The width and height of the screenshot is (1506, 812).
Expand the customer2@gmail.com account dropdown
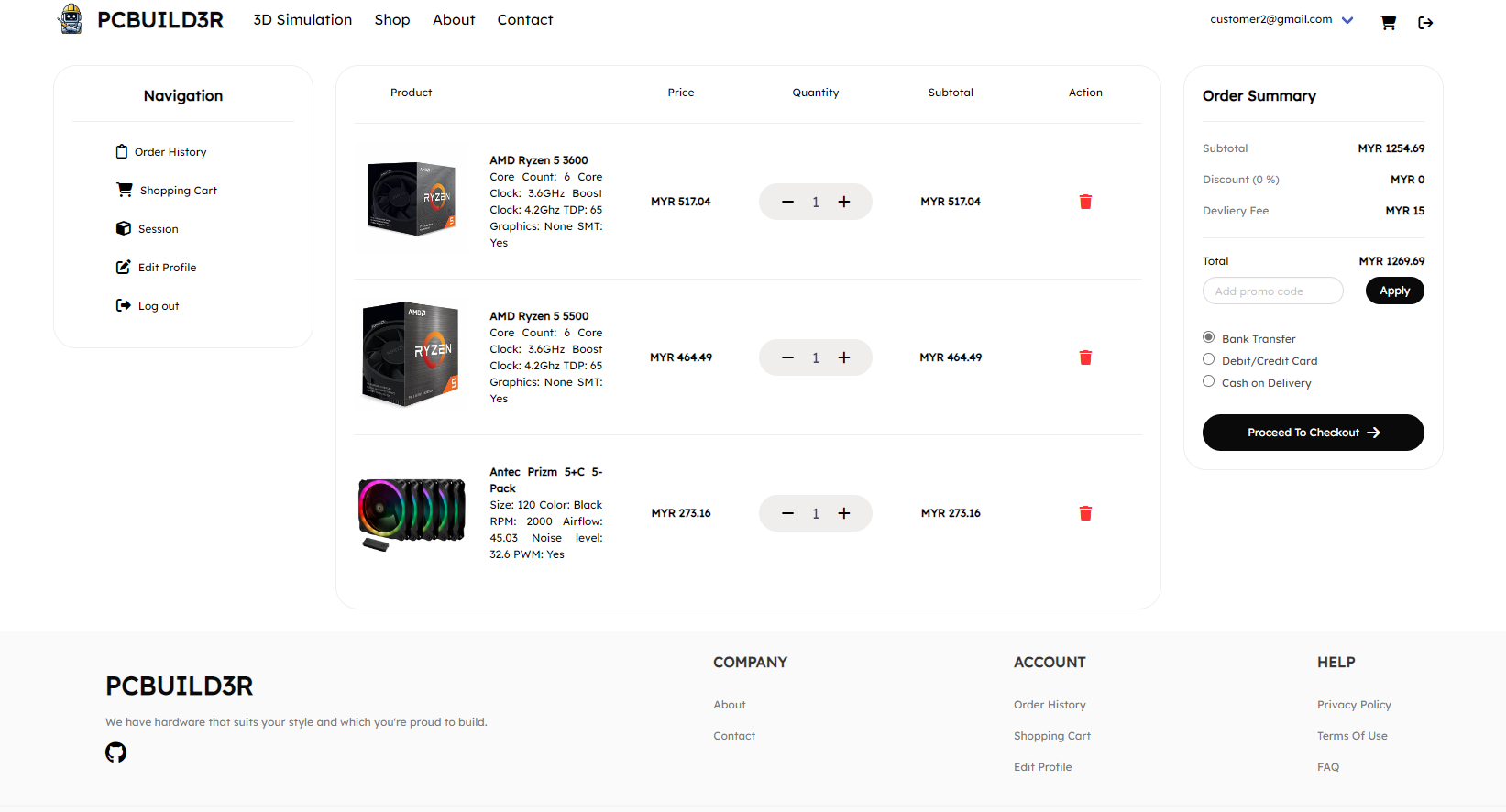(1347, 20)
